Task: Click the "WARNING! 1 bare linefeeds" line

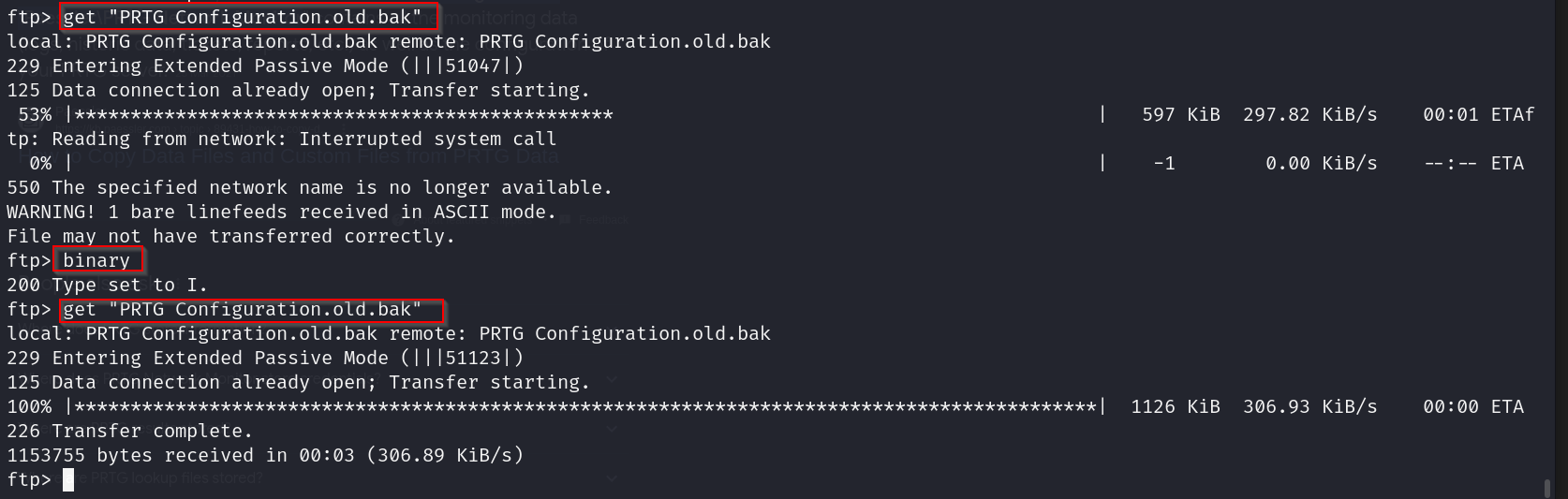Action: (x=281, y=212)
